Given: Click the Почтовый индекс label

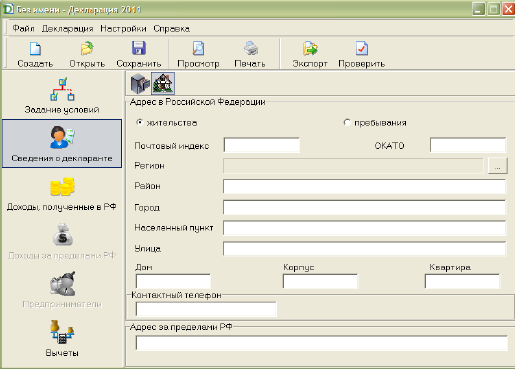Looking at the screenshot, I should (172, 146).
